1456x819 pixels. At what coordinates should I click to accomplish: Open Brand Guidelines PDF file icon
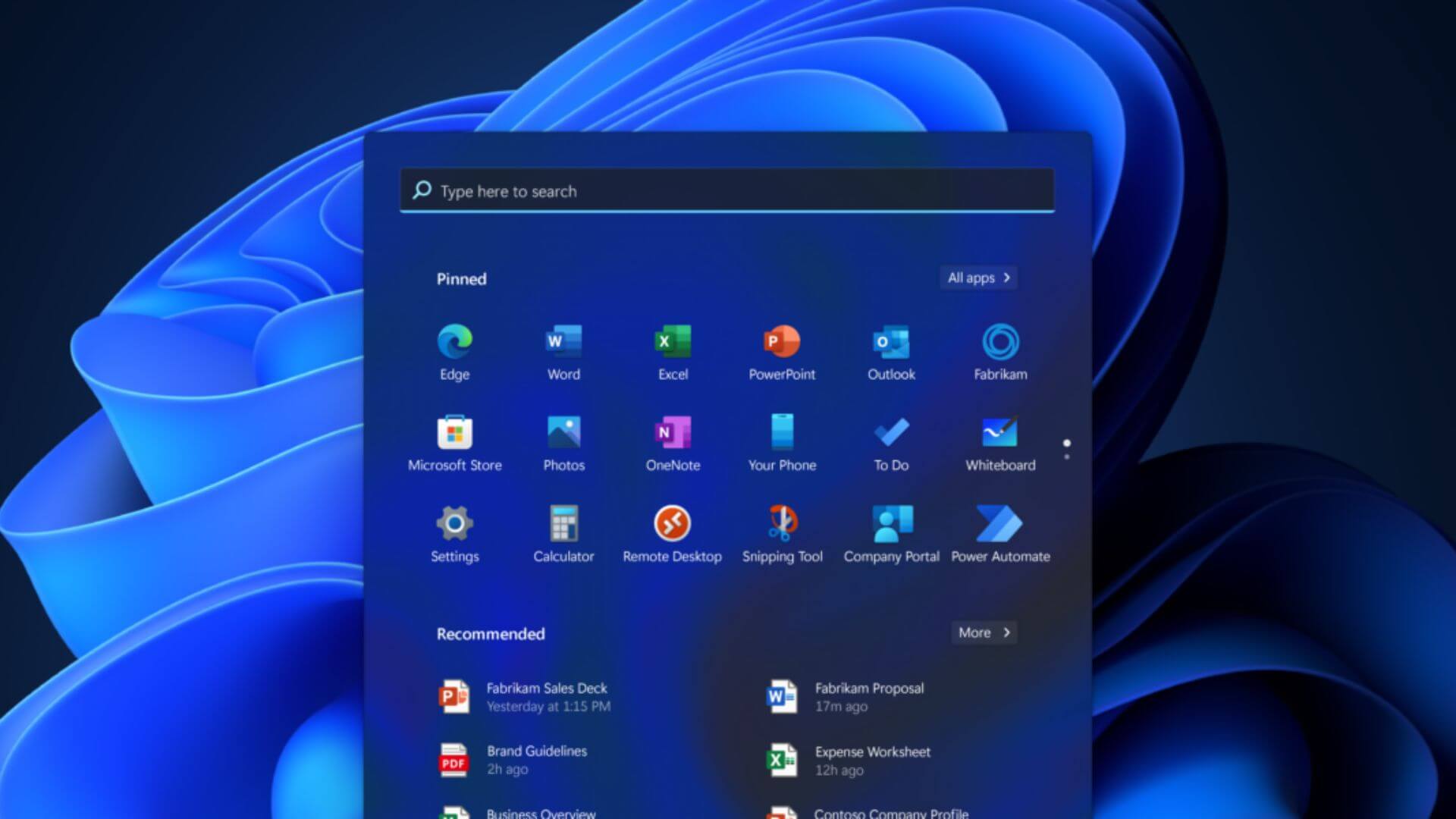[453, 760]
